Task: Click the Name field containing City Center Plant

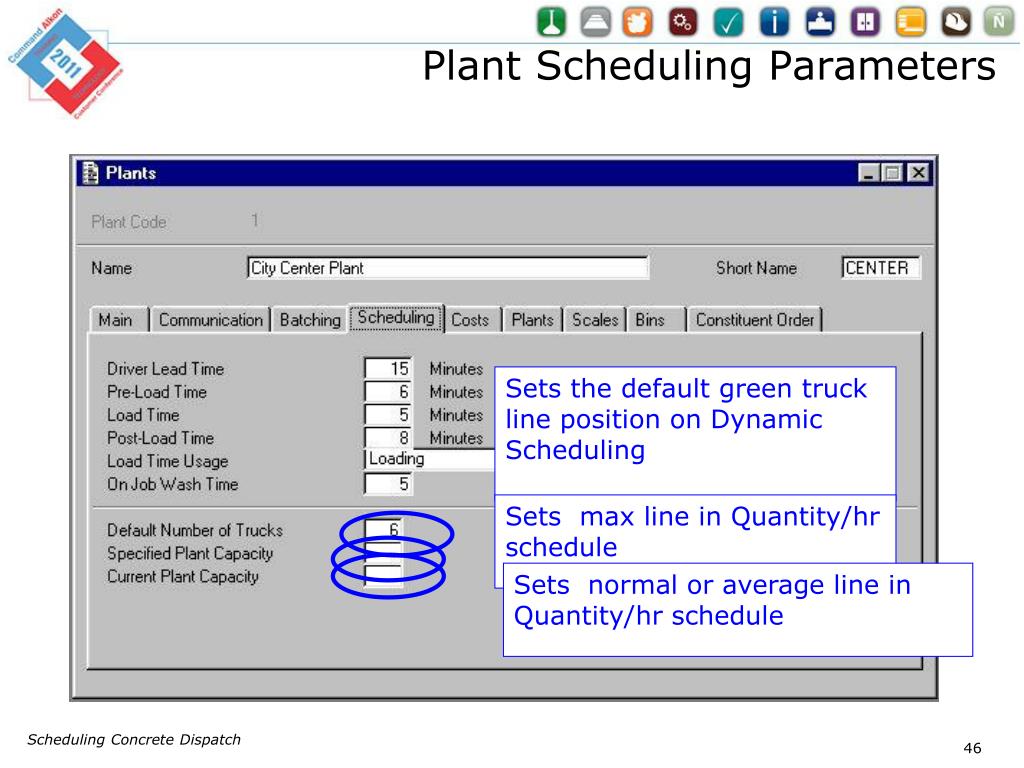Action: tap(448, 268)
